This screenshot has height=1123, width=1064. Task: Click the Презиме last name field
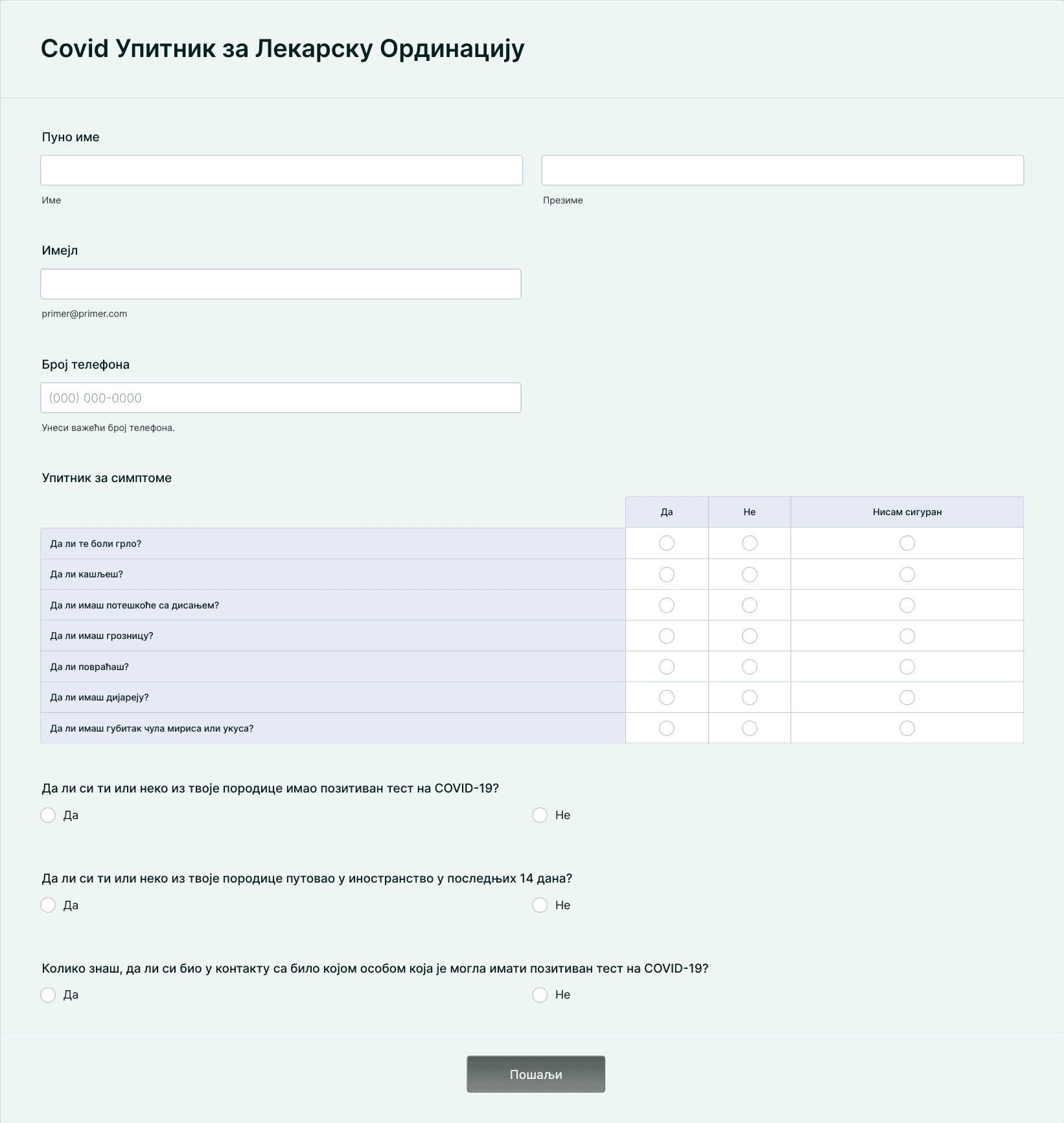pyautogui.click(x=782, y=170)
